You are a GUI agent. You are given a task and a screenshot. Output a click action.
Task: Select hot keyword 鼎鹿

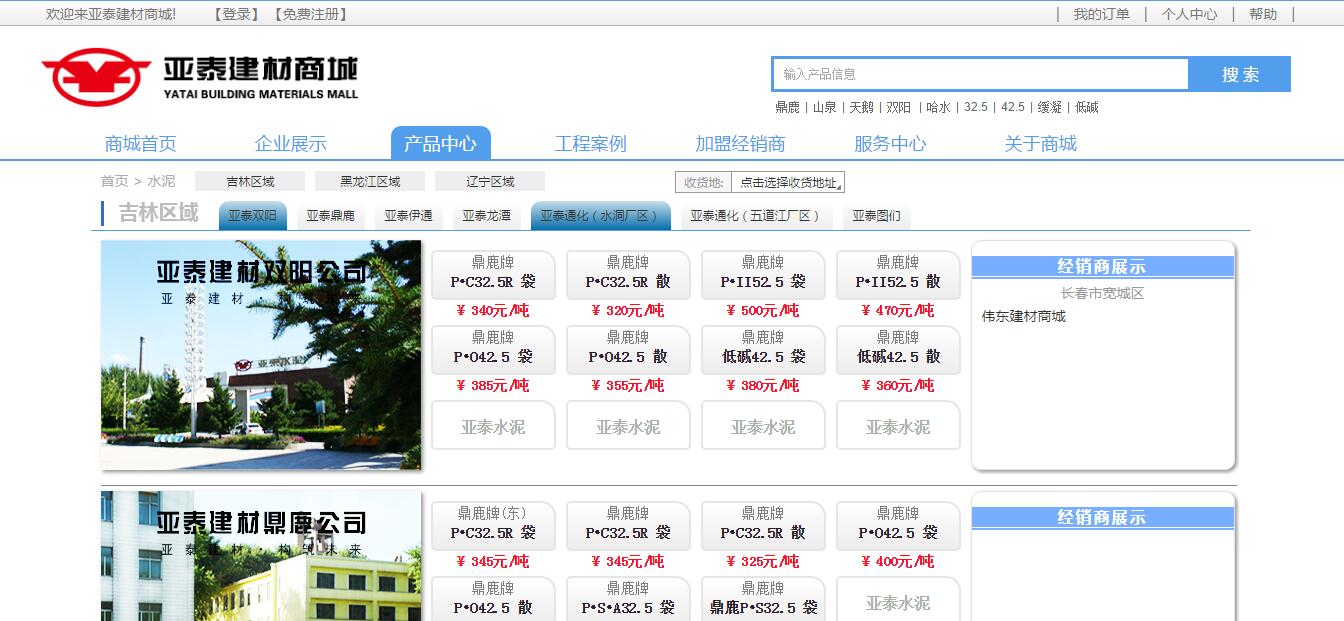[x=787, y=107]
